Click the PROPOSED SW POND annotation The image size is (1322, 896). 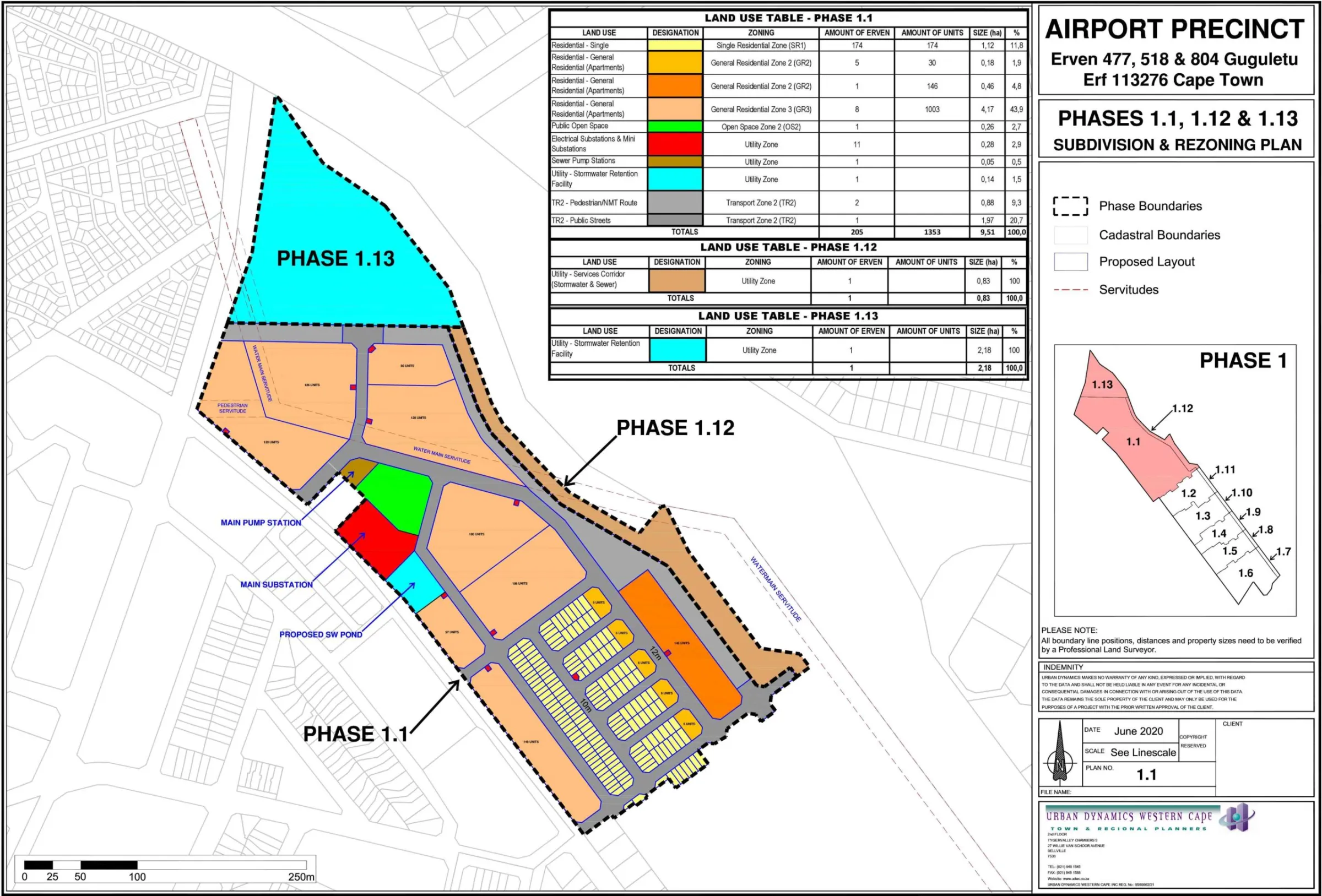[321, 634]
